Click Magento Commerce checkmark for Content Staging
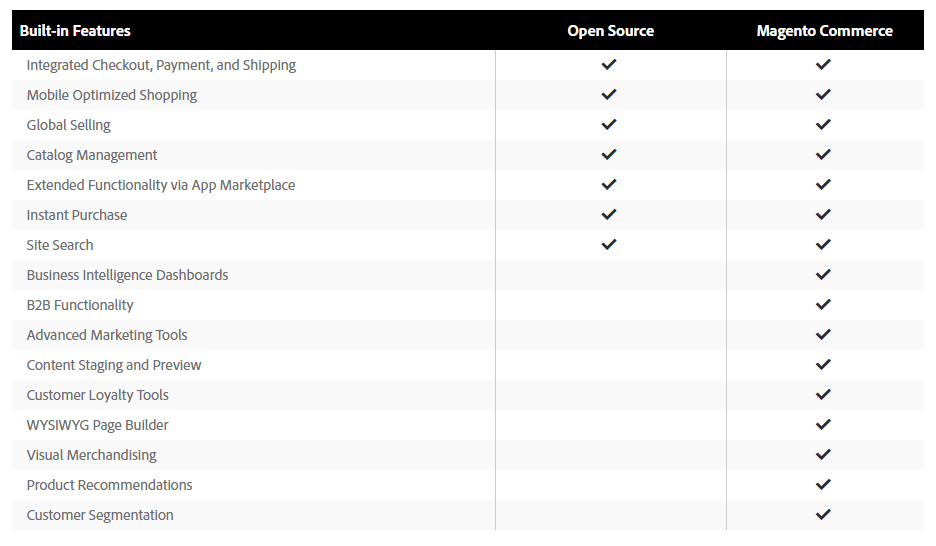 (823, 364)
